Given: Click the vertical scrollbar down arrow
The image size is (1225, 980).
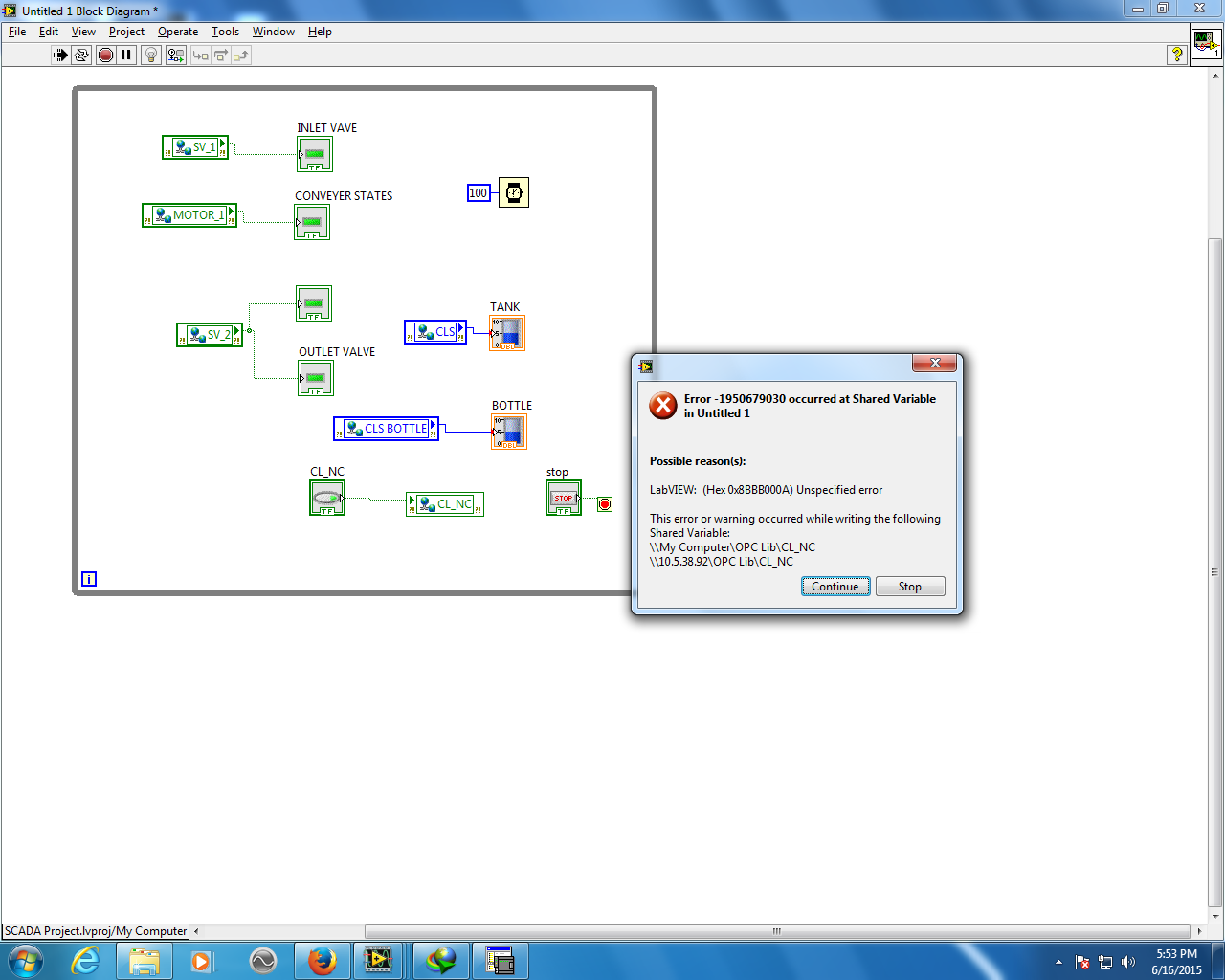Looking at the screenshot, I should pyautogui.click(x=1215, y=917).
